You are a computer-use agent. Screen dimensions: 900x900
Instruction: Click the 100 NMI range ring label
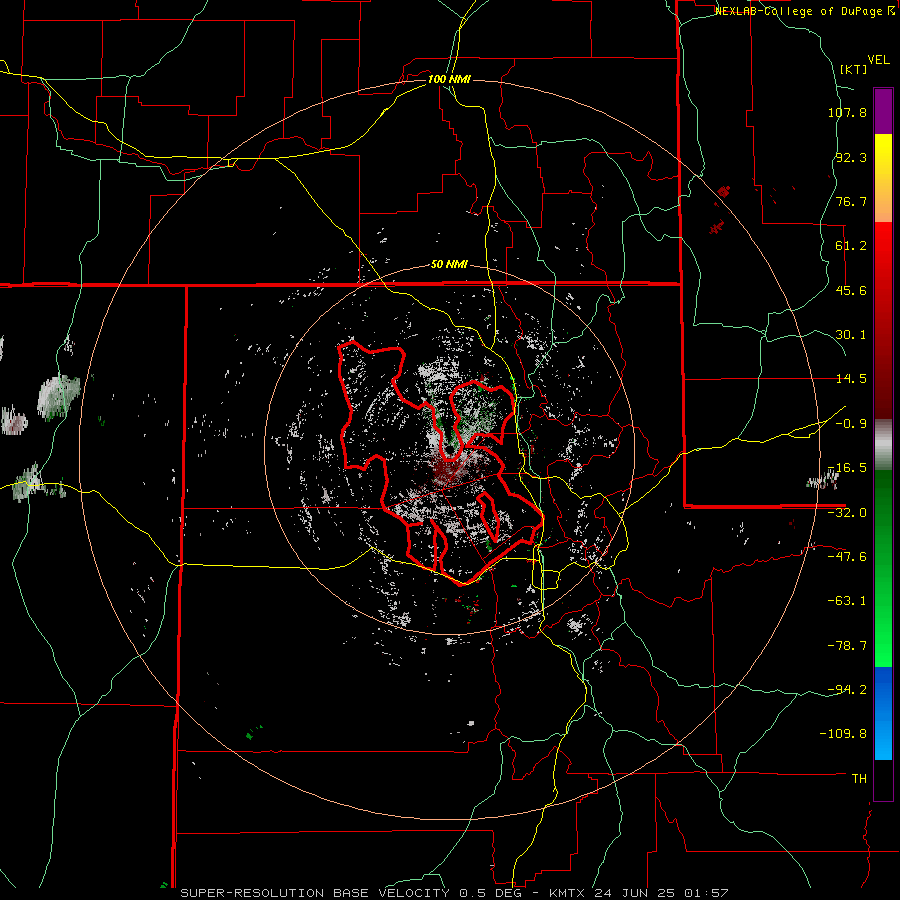[x=449, y=79]
